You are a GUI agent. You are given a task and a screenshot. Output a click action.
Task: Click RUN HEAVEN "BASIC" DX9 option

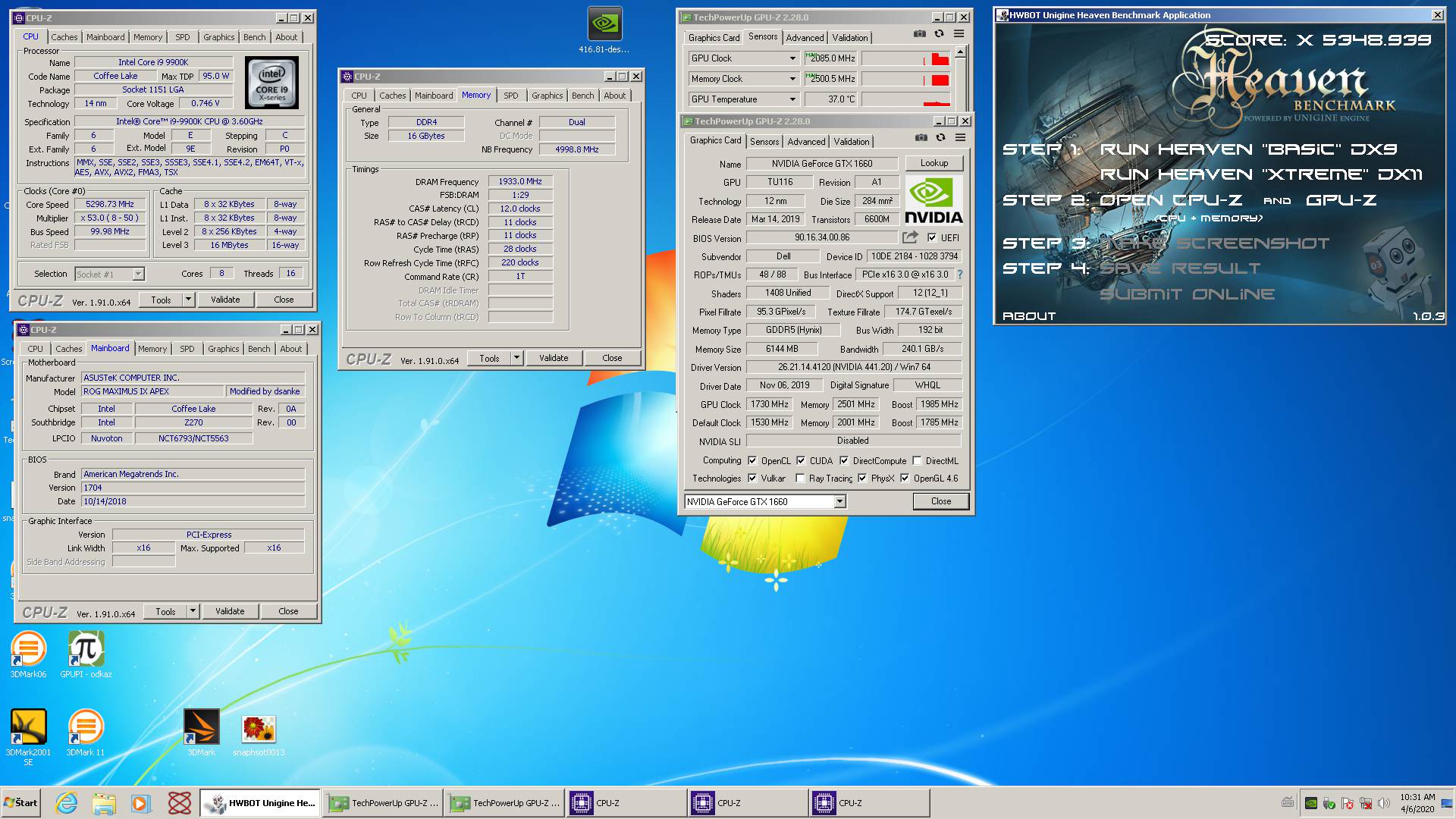coord(1248,149)
